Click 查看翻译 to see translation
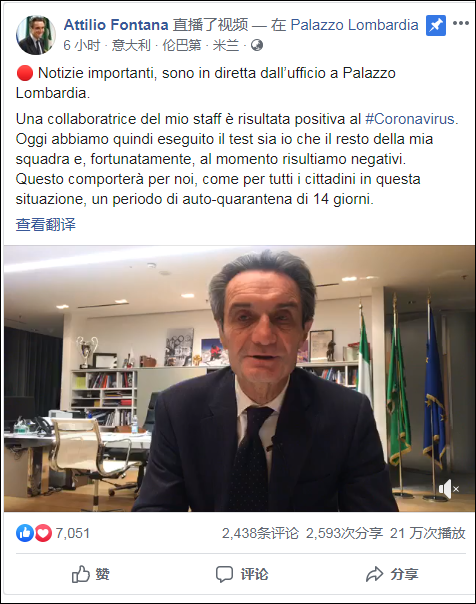 pos(45,224)
